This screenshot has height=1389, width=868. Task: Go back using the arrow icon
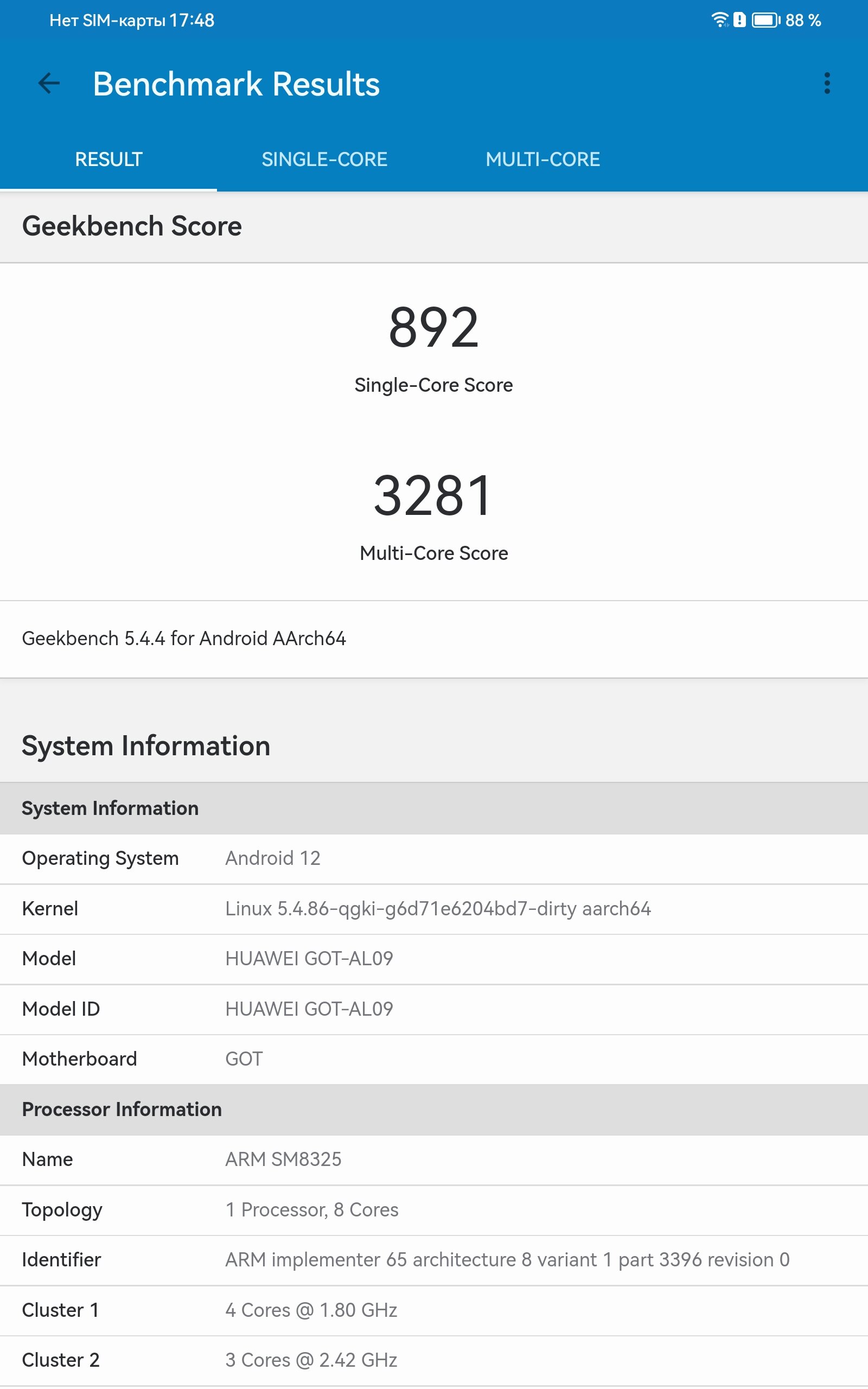(49, 83)
